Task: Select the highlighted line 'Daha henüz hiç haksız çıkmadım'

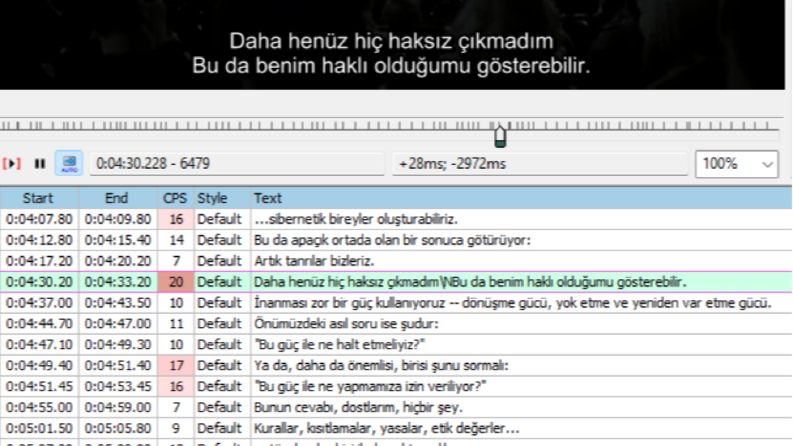Action: click(x=396, y=282)
